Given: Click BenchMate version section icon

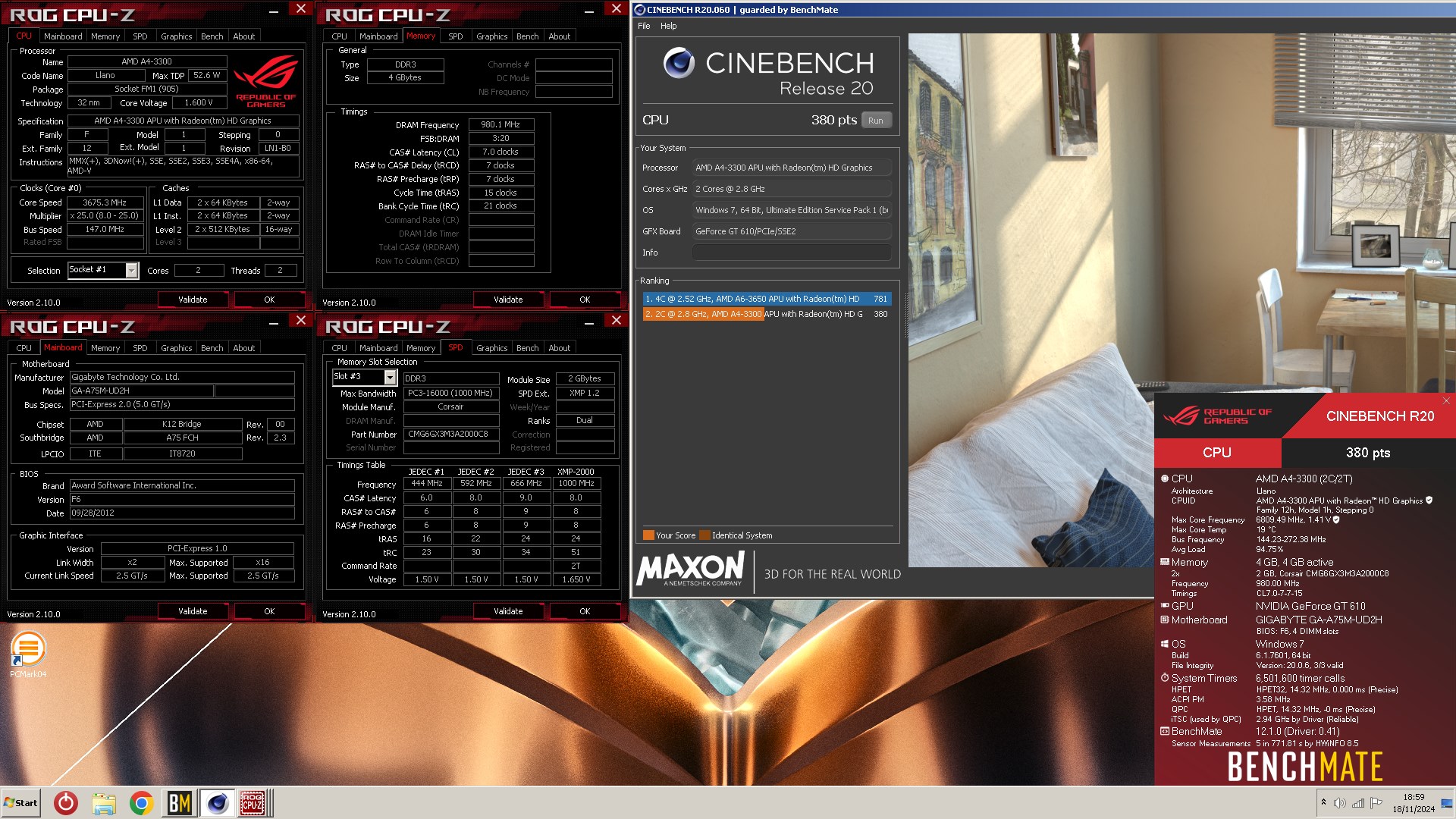Looking at the screenshot, I should tap(1165, 731).
